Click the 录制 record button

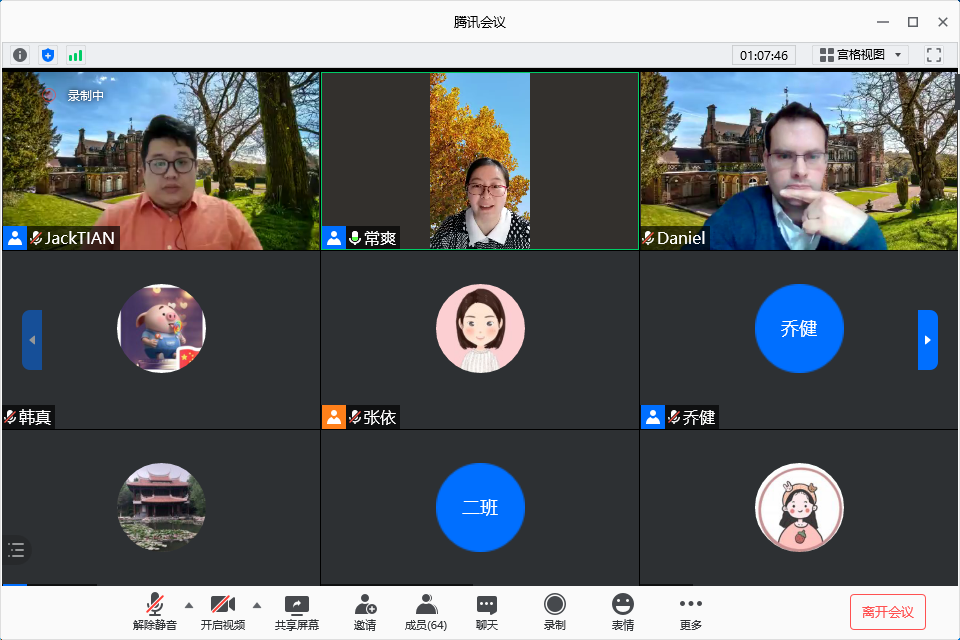pos(555,612)
